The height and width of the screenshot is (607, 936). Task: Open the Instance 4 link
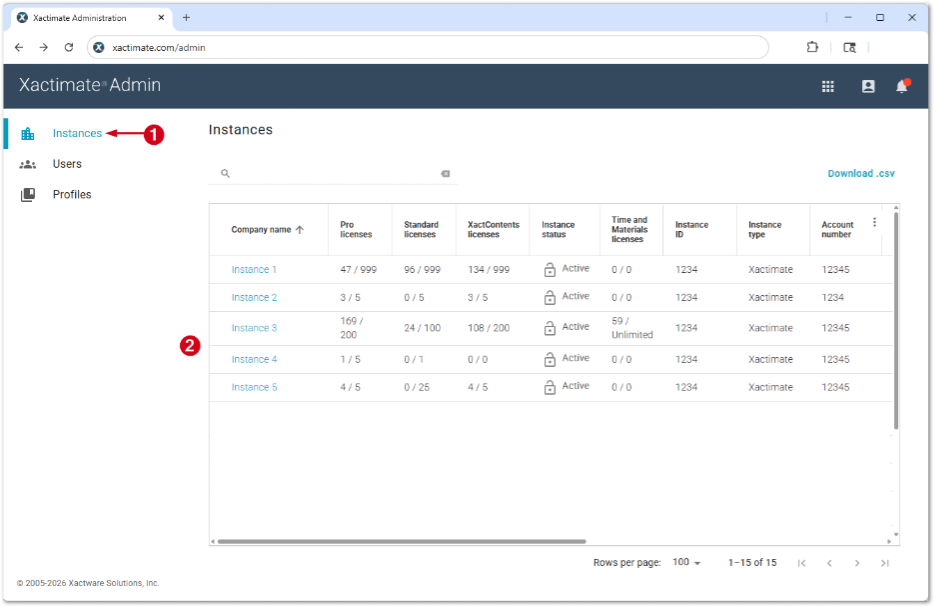click(x=254, y=359)
